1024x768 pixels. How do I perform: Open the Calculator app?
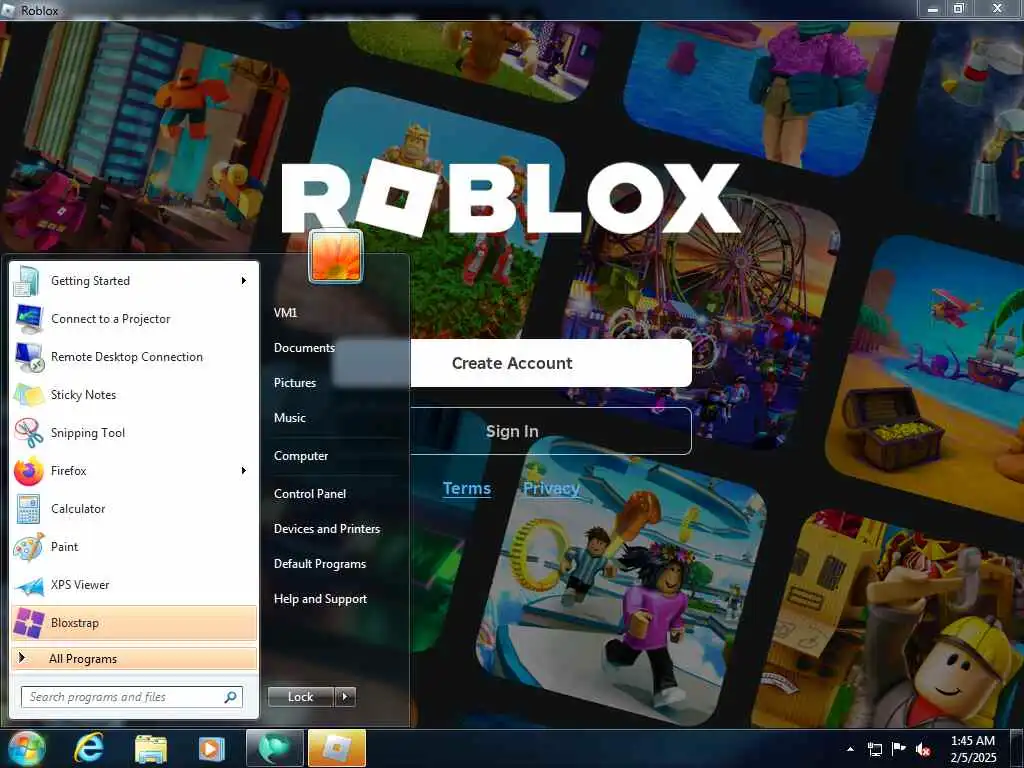pos(134,509)
